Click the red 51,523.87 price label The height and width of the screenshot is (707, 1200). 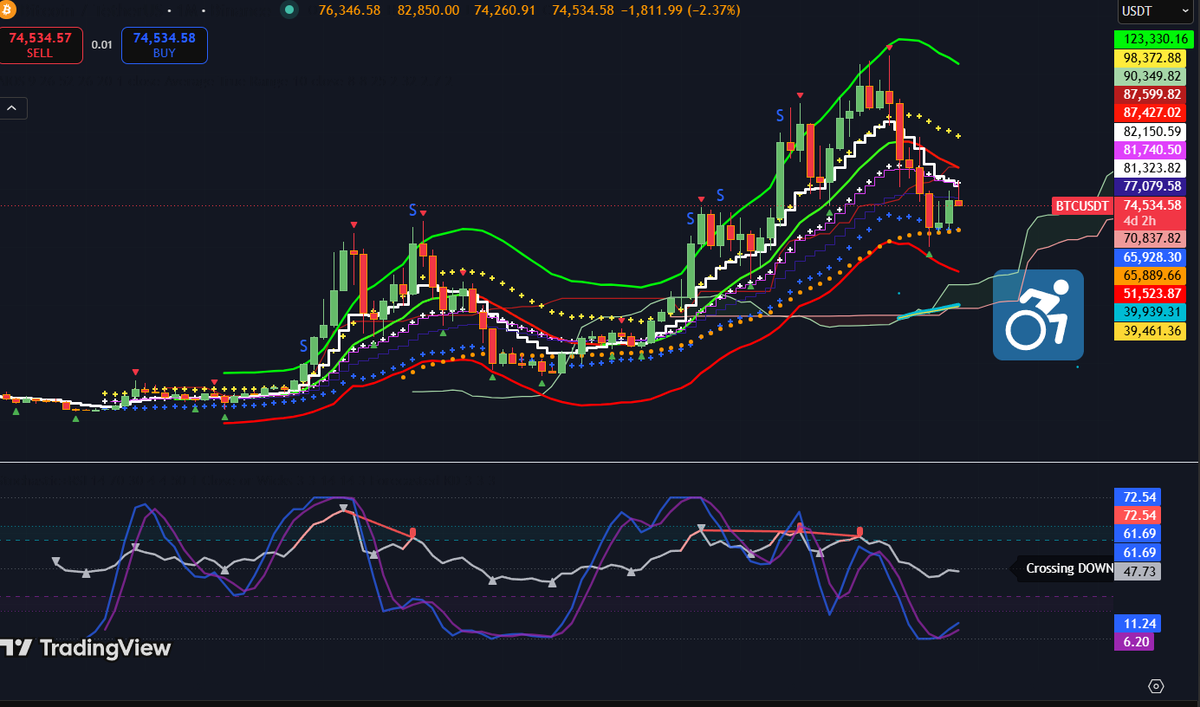coord(1152,294)
